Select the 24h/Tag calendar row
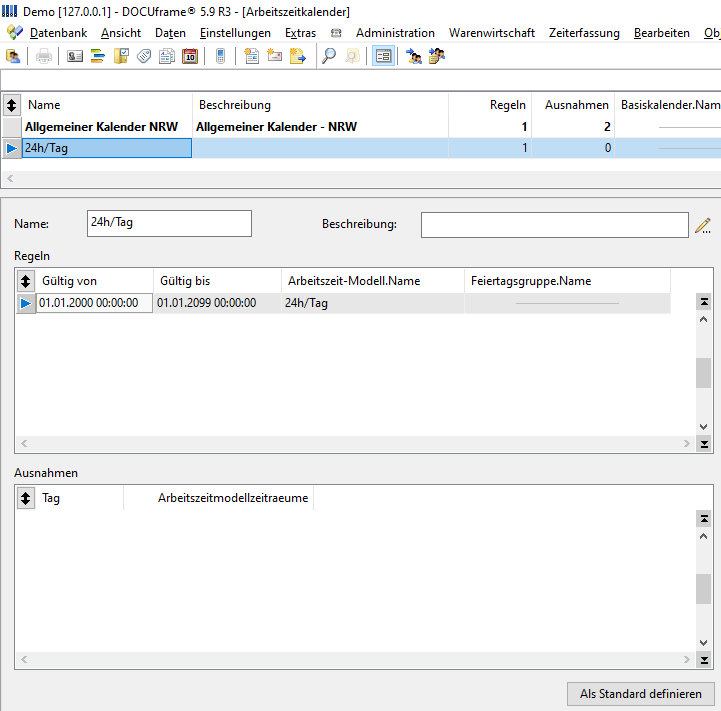 pos(360,148)
